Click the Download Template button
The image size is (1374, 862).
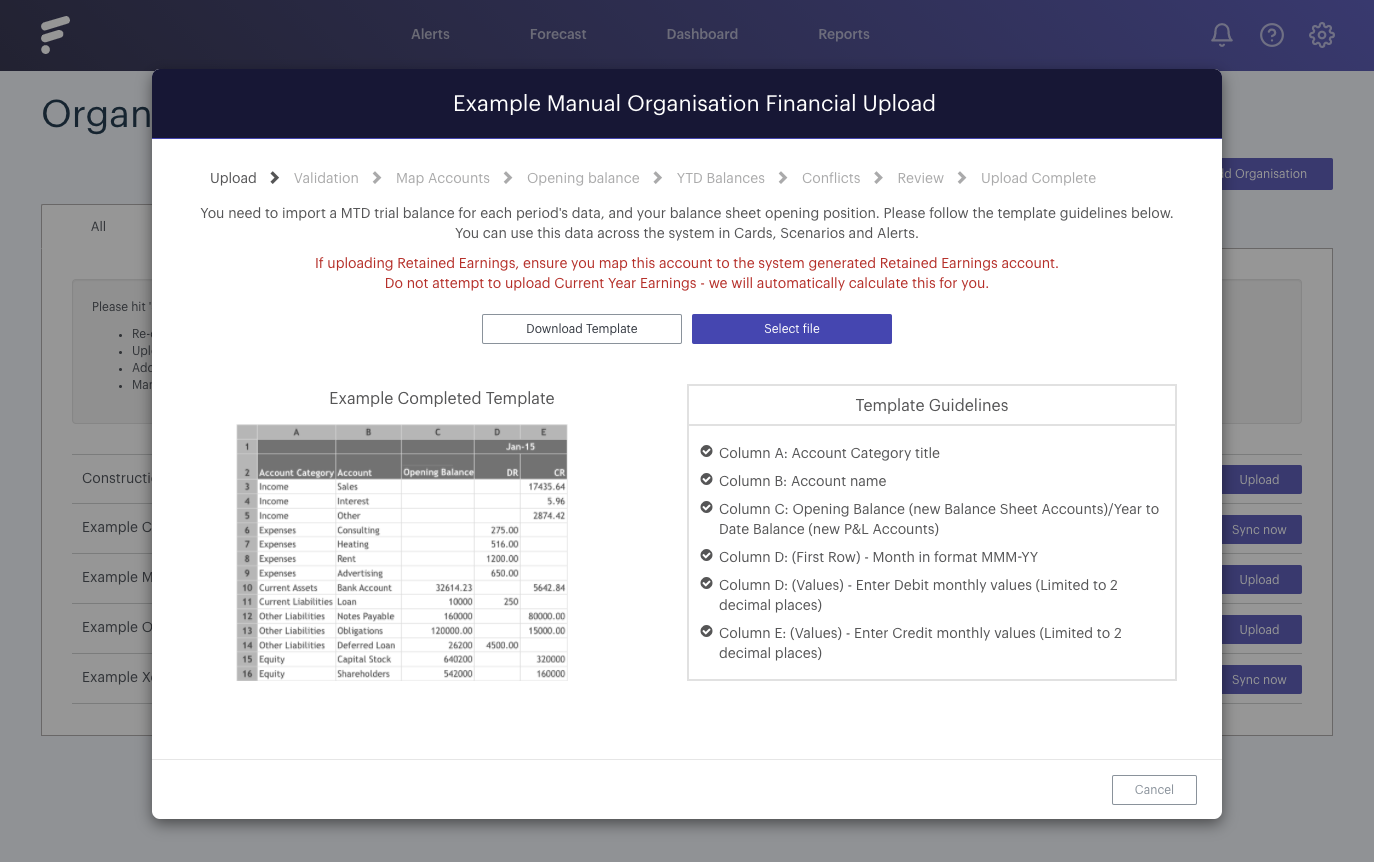click(x=582, y=329)
